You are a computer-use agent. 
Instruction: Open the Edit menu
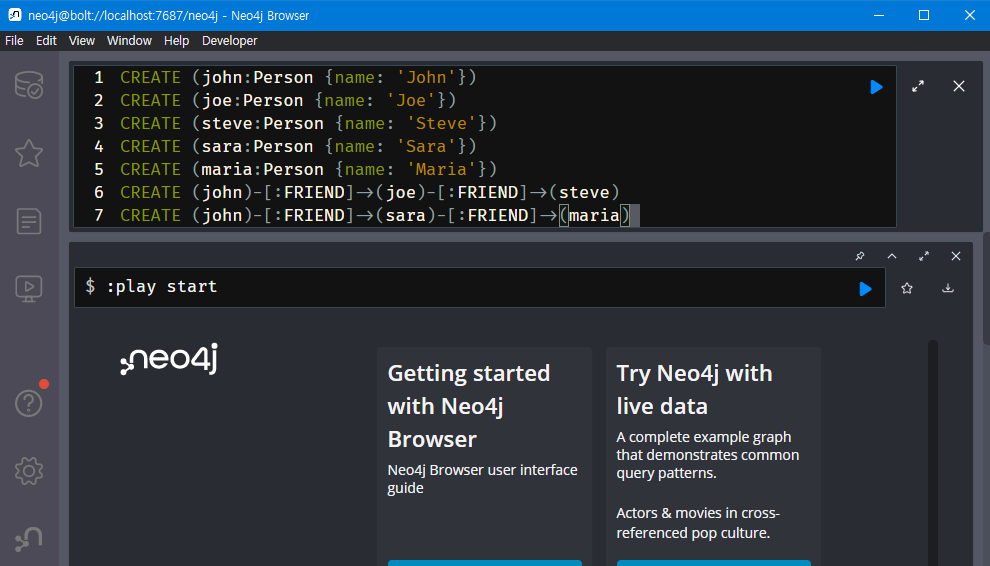[46, 40]
